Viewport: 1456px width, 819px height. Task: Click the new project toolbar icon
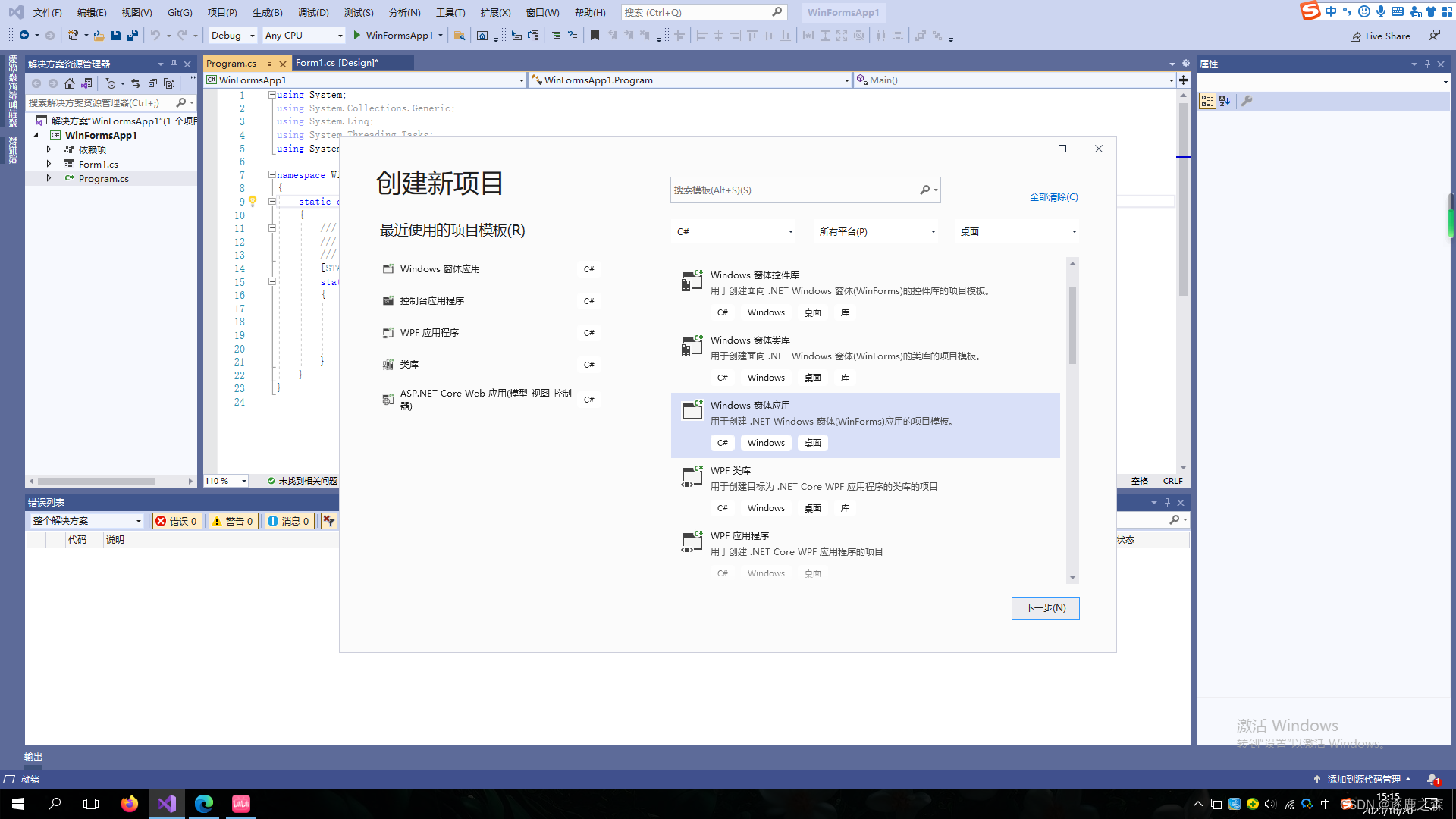coord(74,36)
